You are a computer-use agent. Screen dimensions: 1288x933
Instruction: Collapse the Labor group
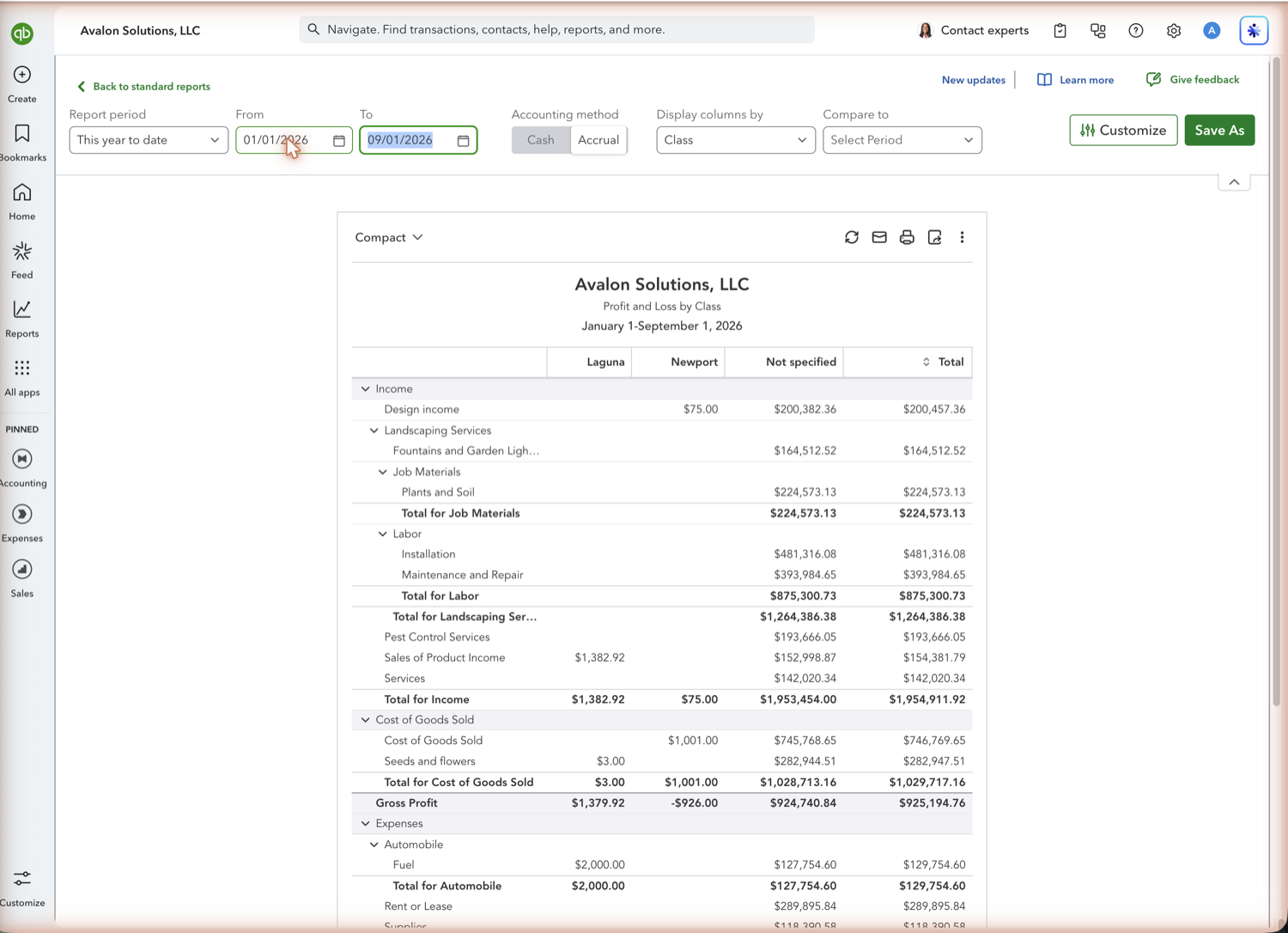coord(383,534)
